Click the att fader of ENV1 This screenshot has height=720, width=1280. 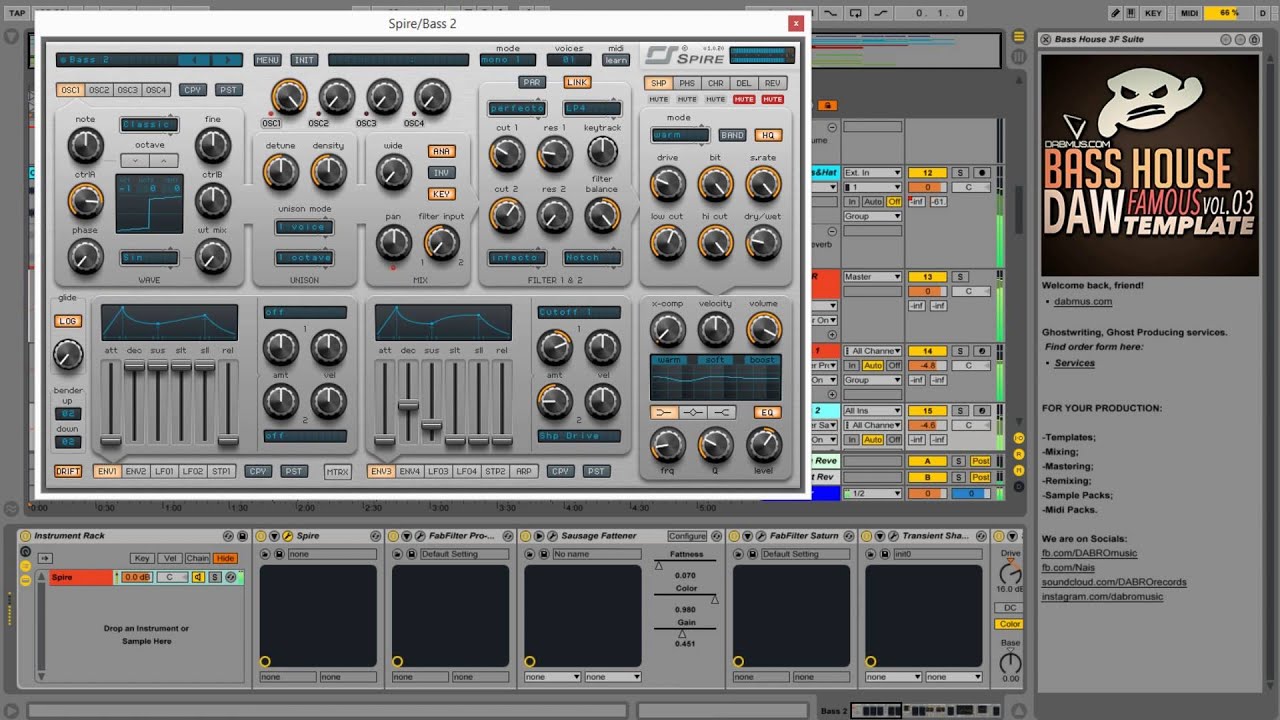coord(110,440)
